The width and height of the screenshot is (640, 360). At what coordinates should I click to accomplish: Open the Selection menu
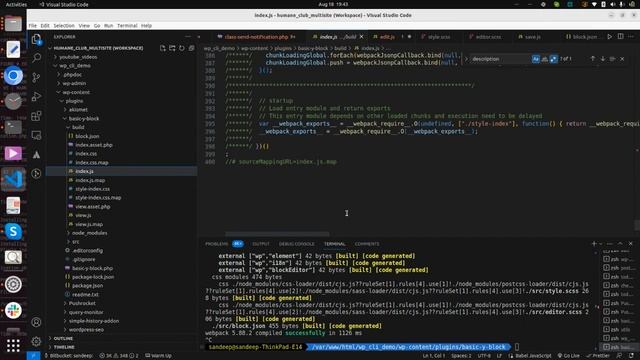tap(64, 26)
